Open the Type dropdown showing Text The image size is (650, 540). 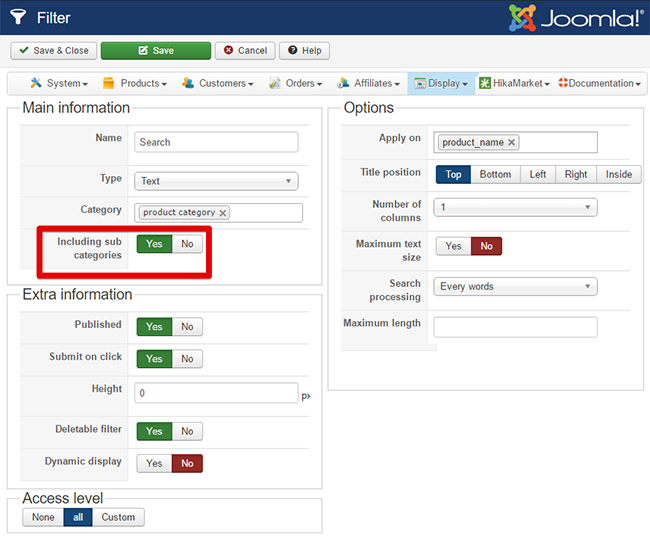click(216, 181)
